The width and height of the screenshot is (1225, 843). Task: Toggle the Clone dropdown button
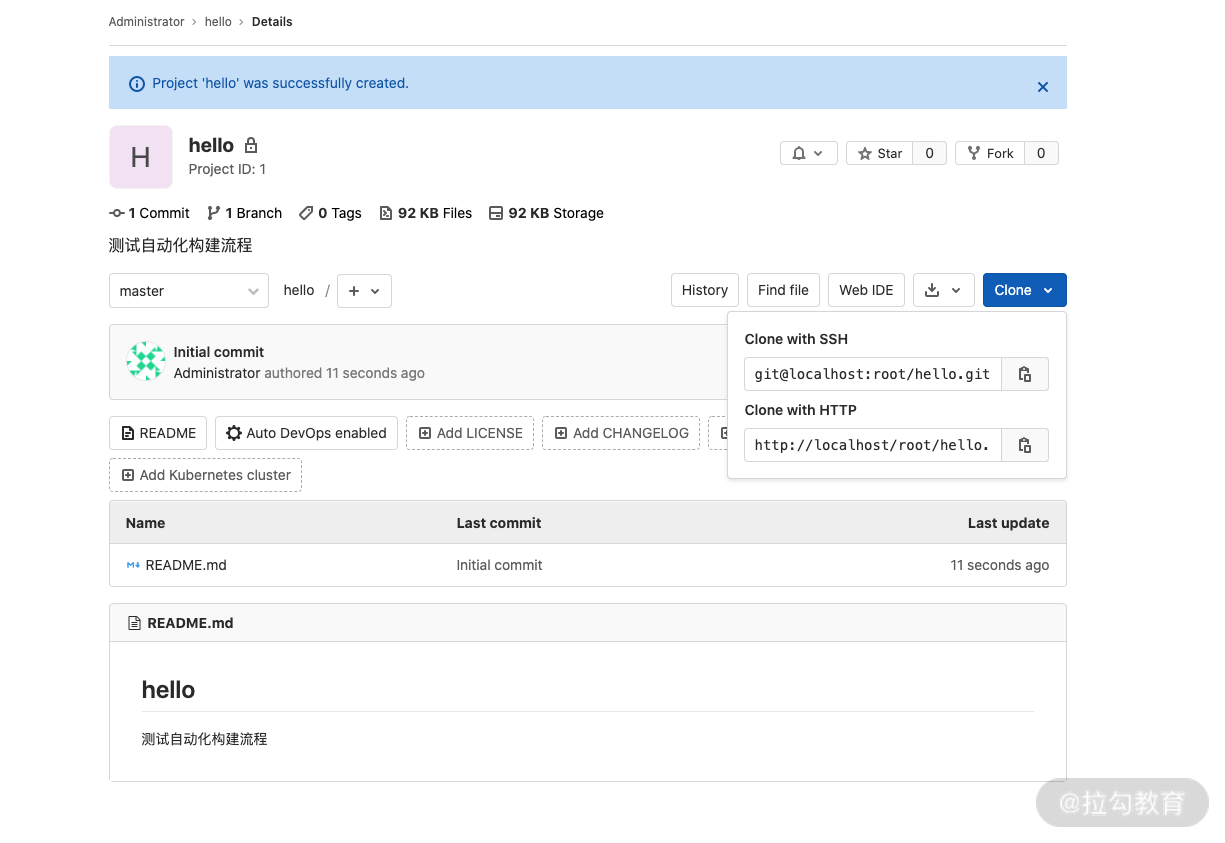(x=1024, y=290)
